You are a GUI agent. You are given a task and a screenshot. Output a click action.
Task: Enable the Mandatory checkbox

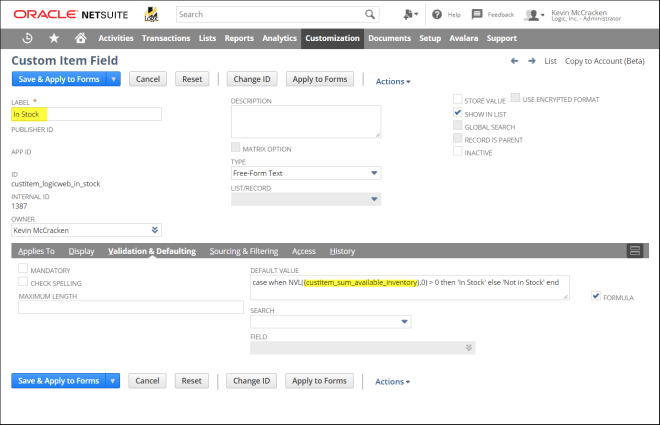[x=23, y=268]
